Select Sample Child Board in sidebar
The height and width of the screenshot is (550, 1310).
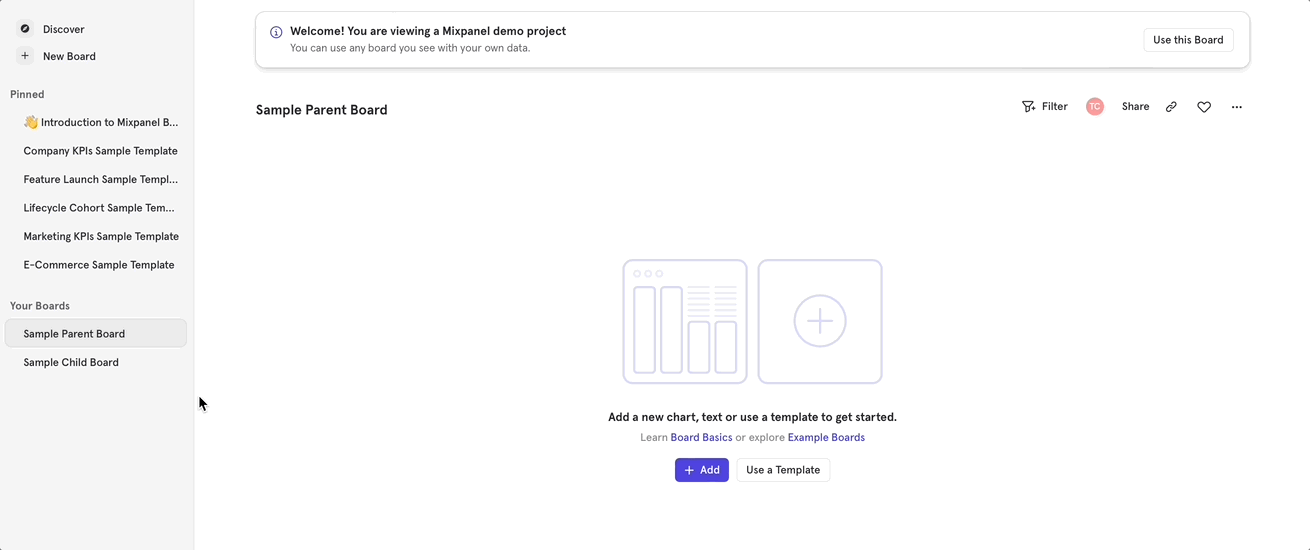[x=71, y=362]
